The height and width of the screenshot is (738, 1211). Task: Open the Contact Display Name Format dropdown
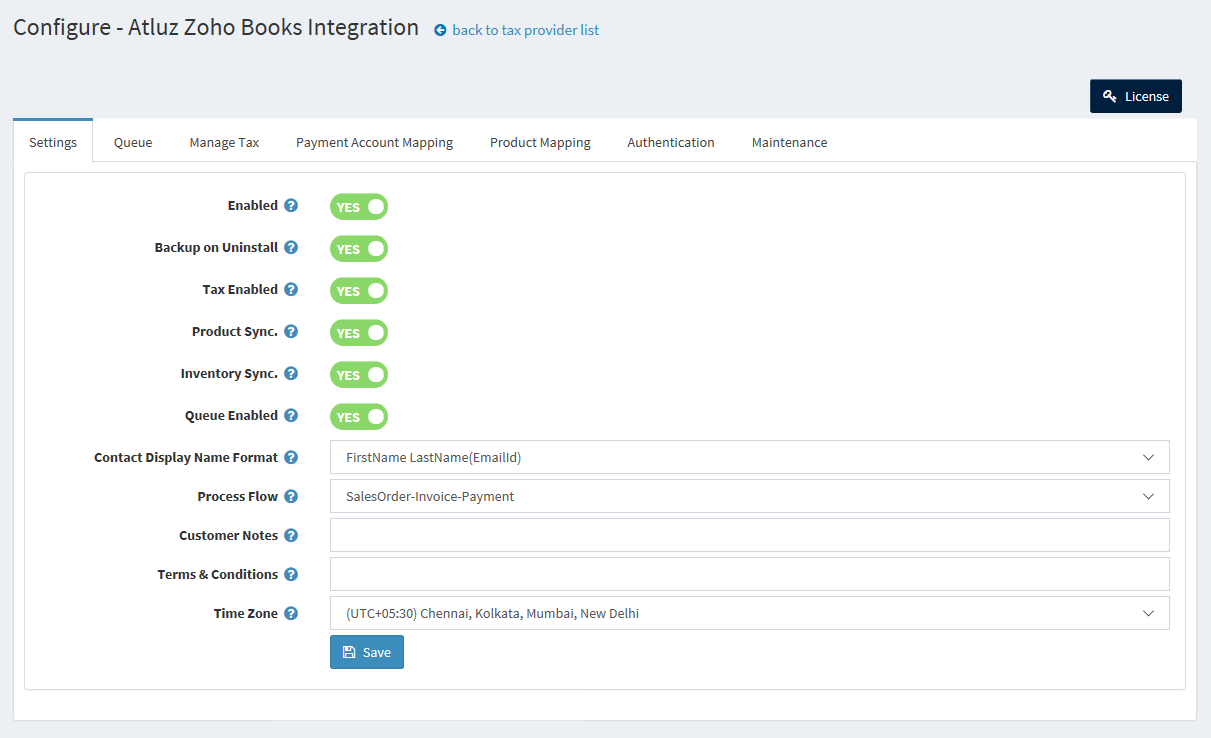(750, 457)
